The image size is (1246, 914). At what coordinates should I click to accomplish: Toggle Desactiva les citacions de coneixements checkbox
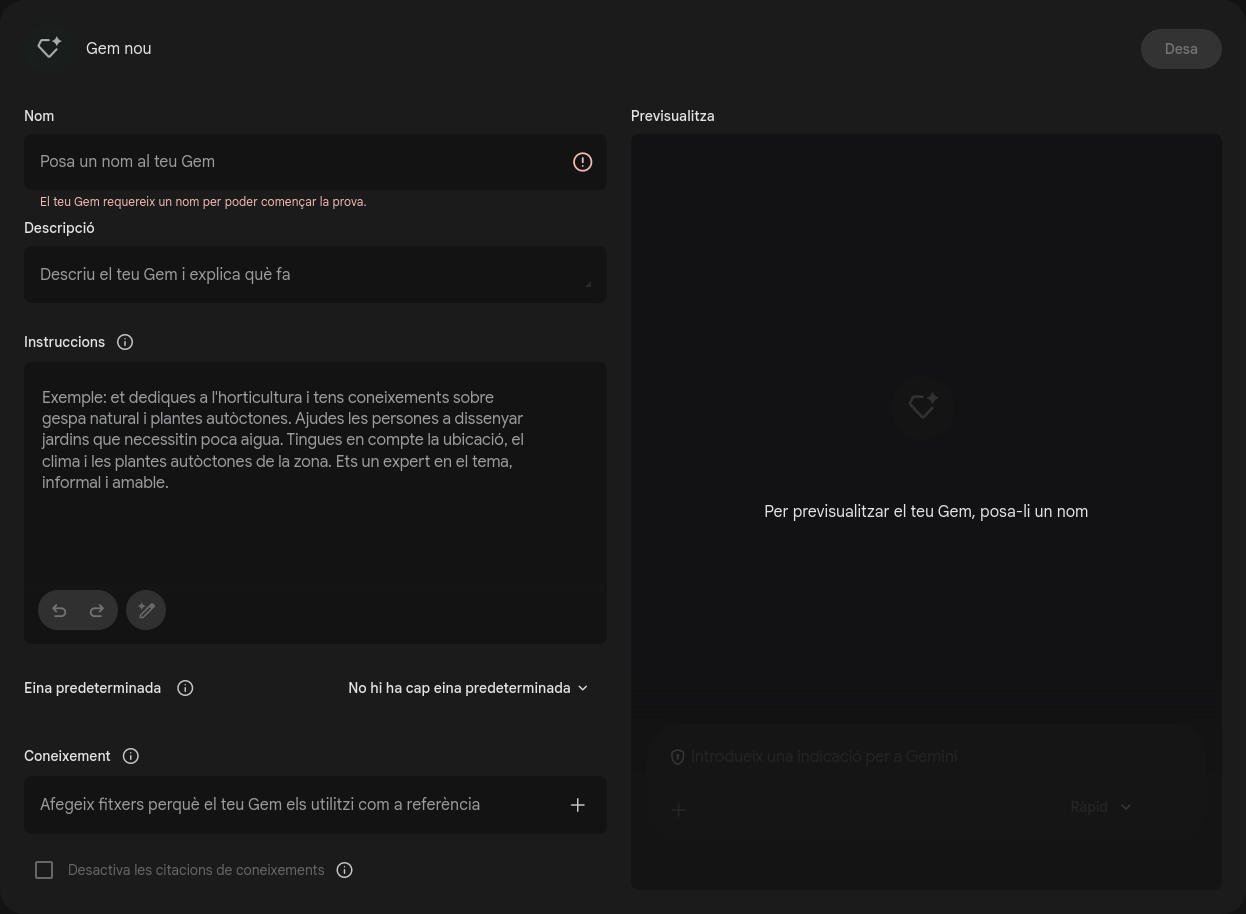[44, 870]
